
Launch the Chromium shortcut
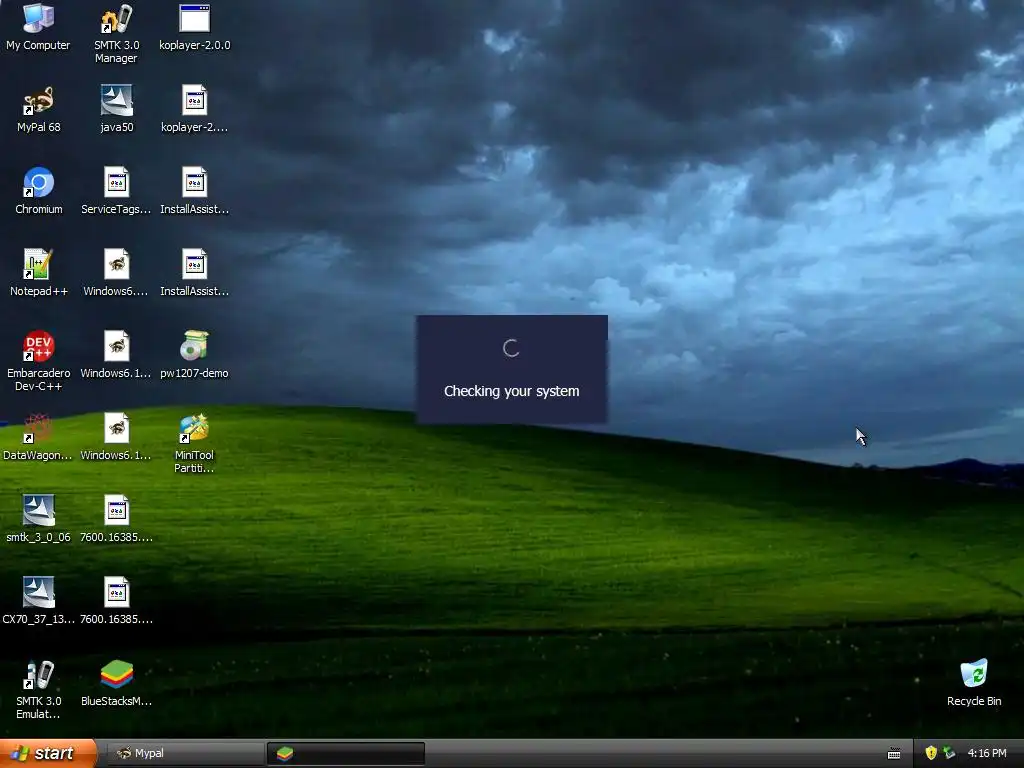pos(39,191)
